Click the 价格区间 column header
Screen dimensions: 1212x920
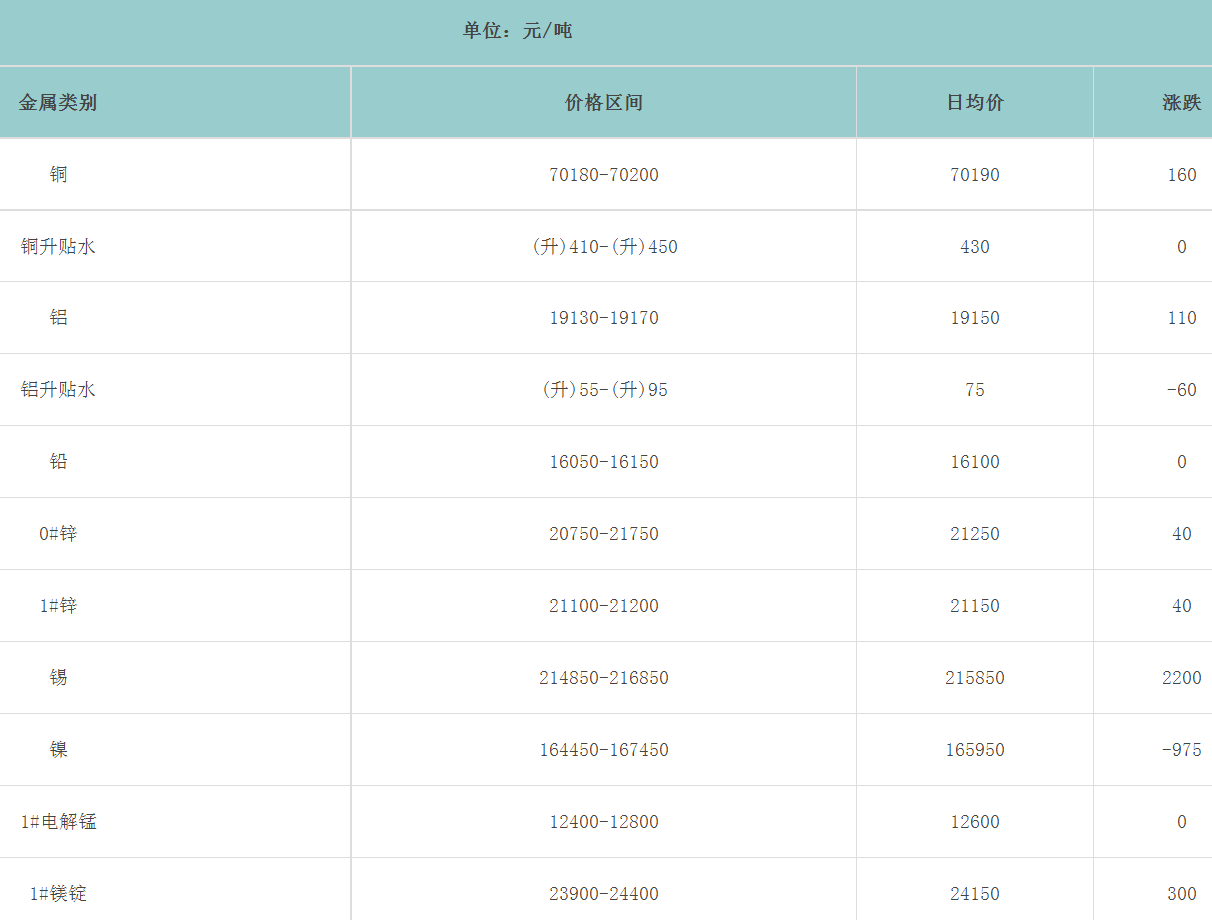(604, 102)
